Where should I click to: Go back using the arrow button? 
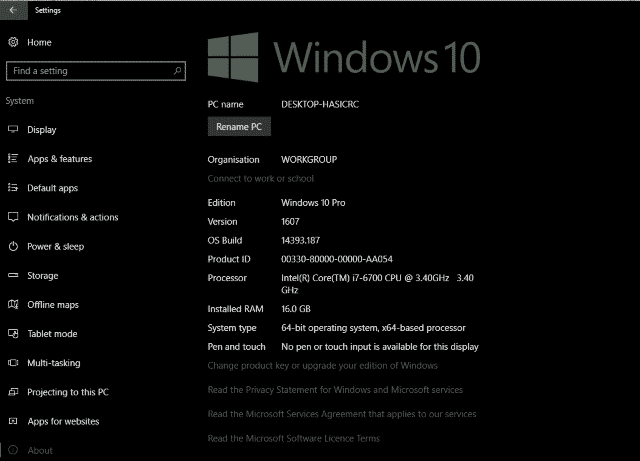pyautogui.click(x=13, y=10)
